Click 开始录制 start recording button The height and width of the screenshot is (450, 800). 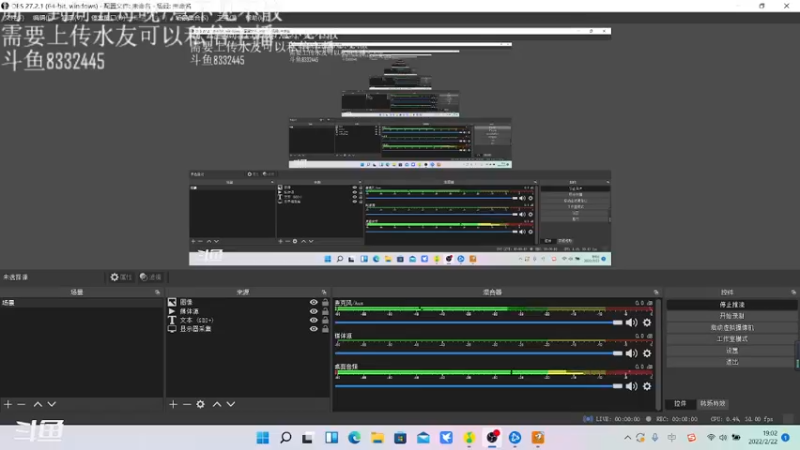click(x=732, y=316)
